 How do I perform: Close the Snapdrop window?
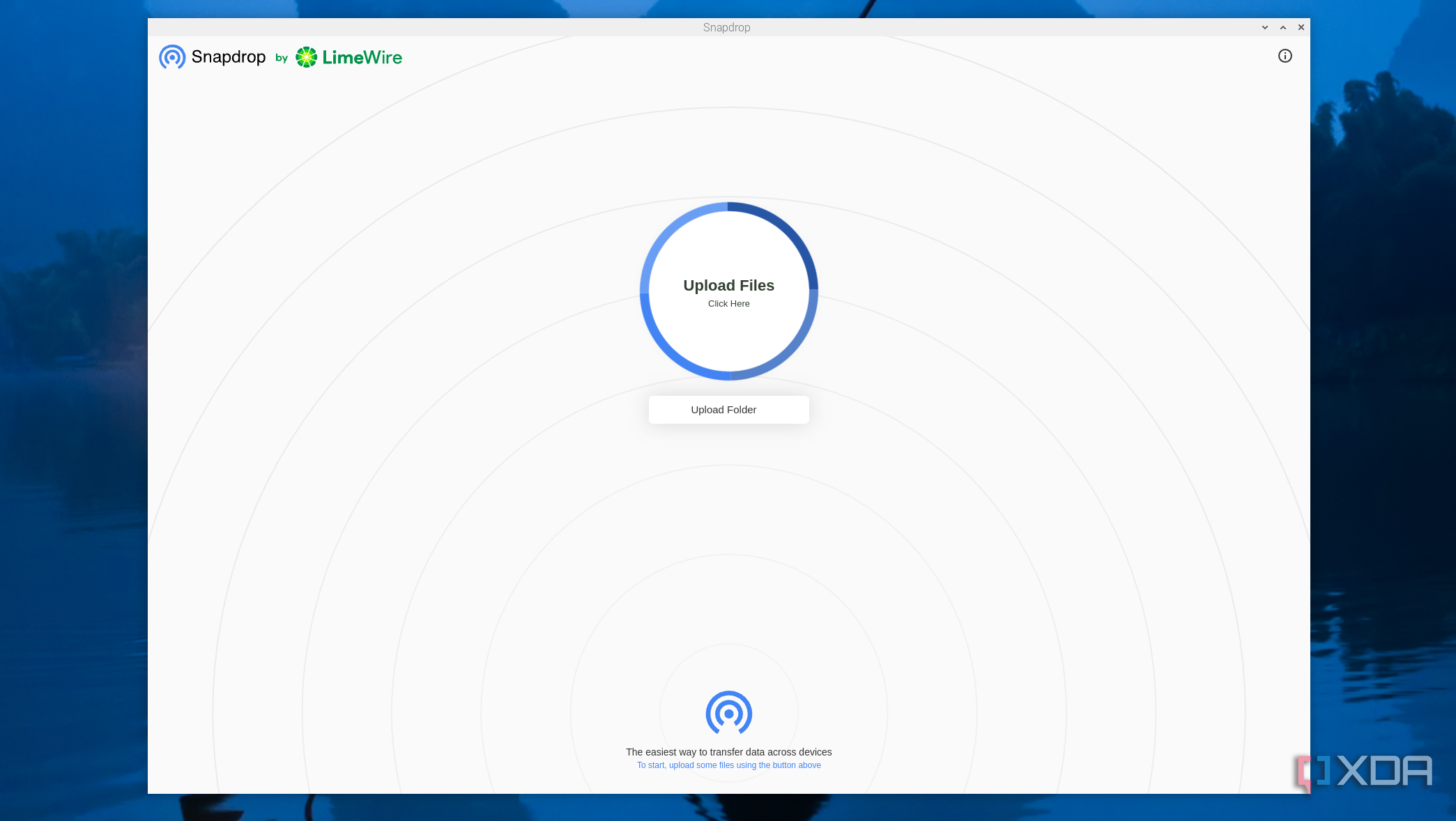[1301, 28]
